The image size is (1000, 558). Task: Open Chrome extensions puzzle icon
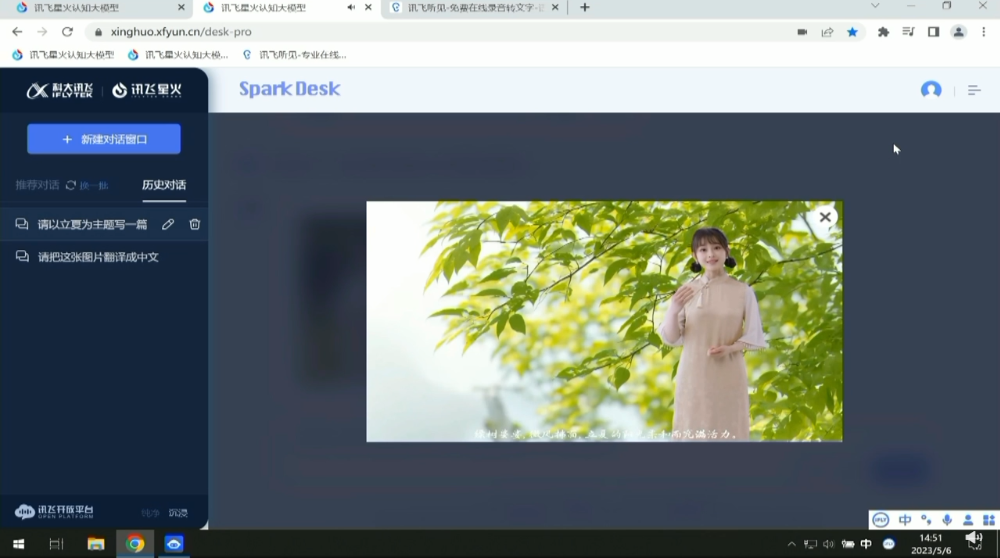883,32
